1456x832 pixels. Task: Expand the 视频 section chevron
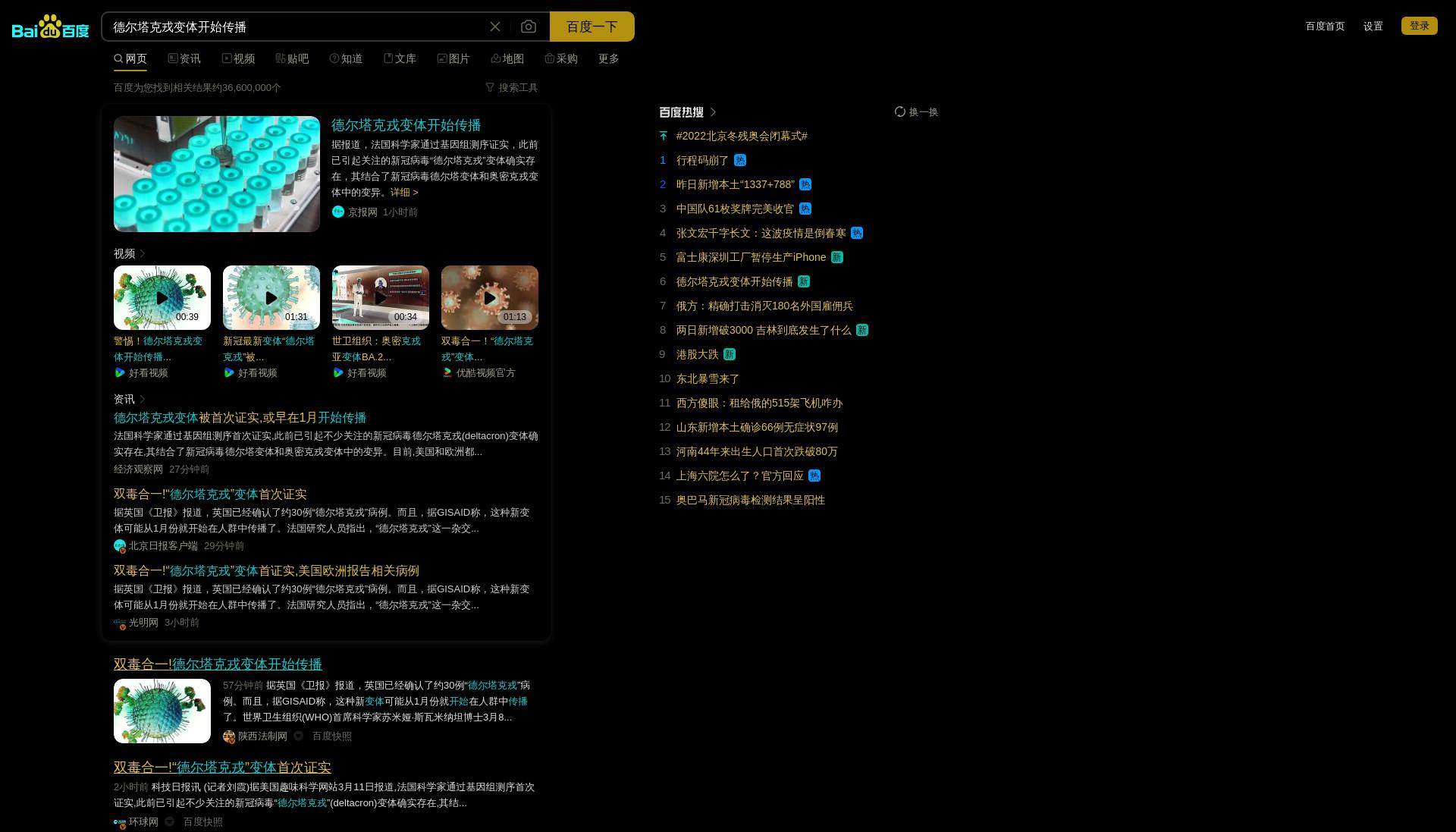coord(143,253)
